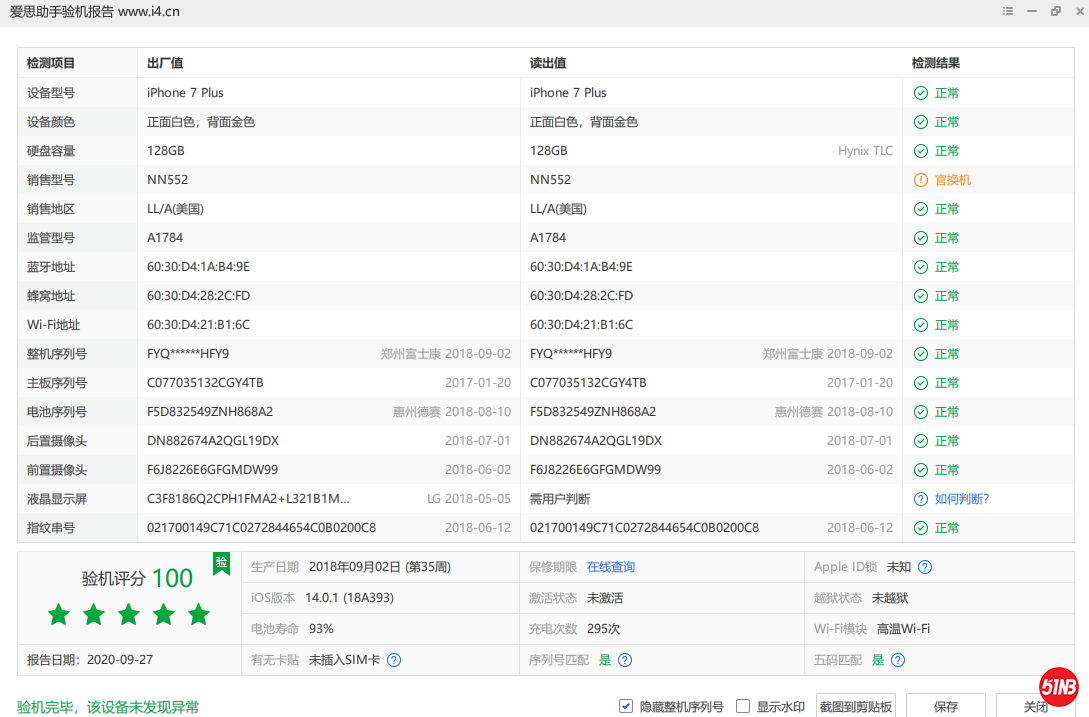
Task: Click green check icon in 设备型号 row
Action: click(x=920, y=93)
